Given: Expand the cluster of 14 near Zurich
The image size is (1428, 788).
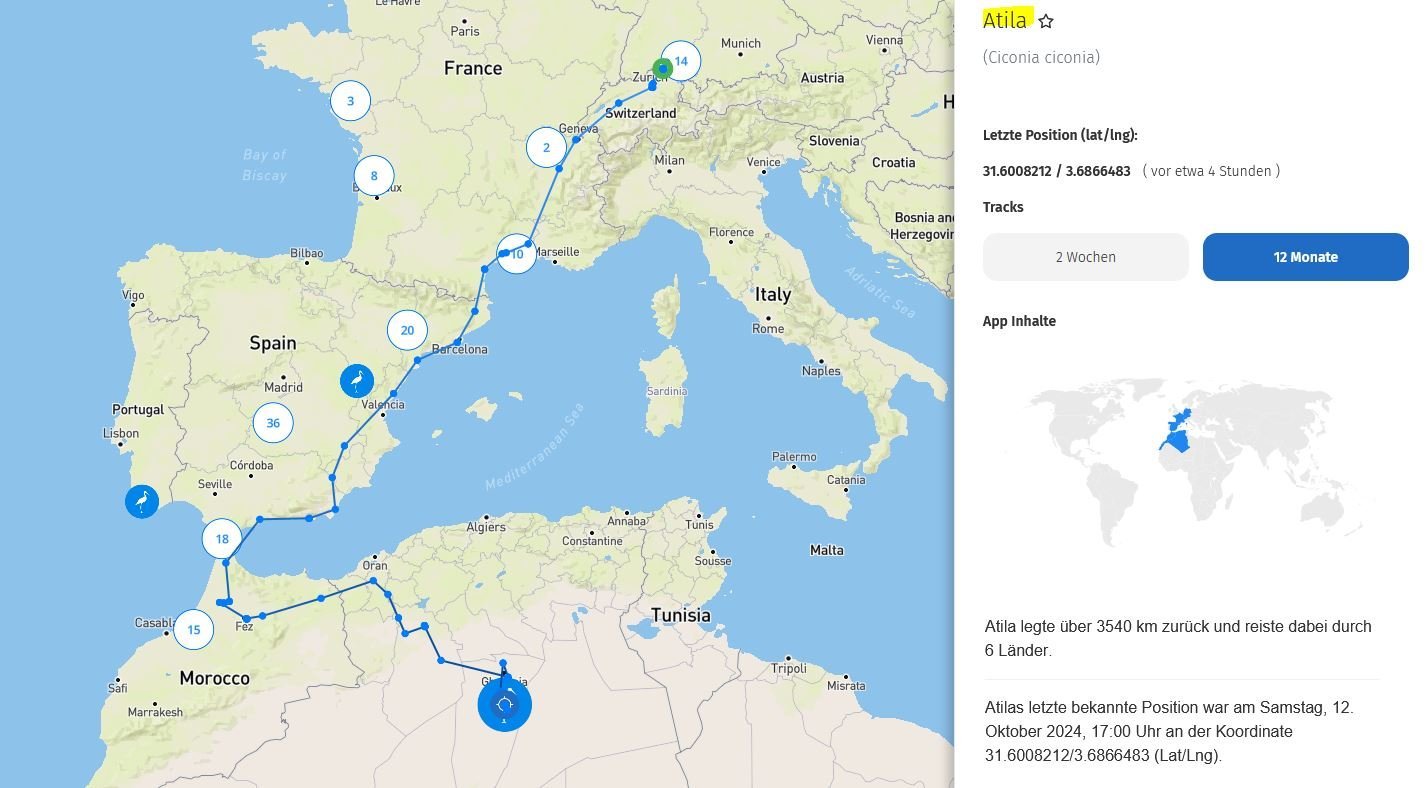Looking at the screenshot, I should (x=681, y=61).
